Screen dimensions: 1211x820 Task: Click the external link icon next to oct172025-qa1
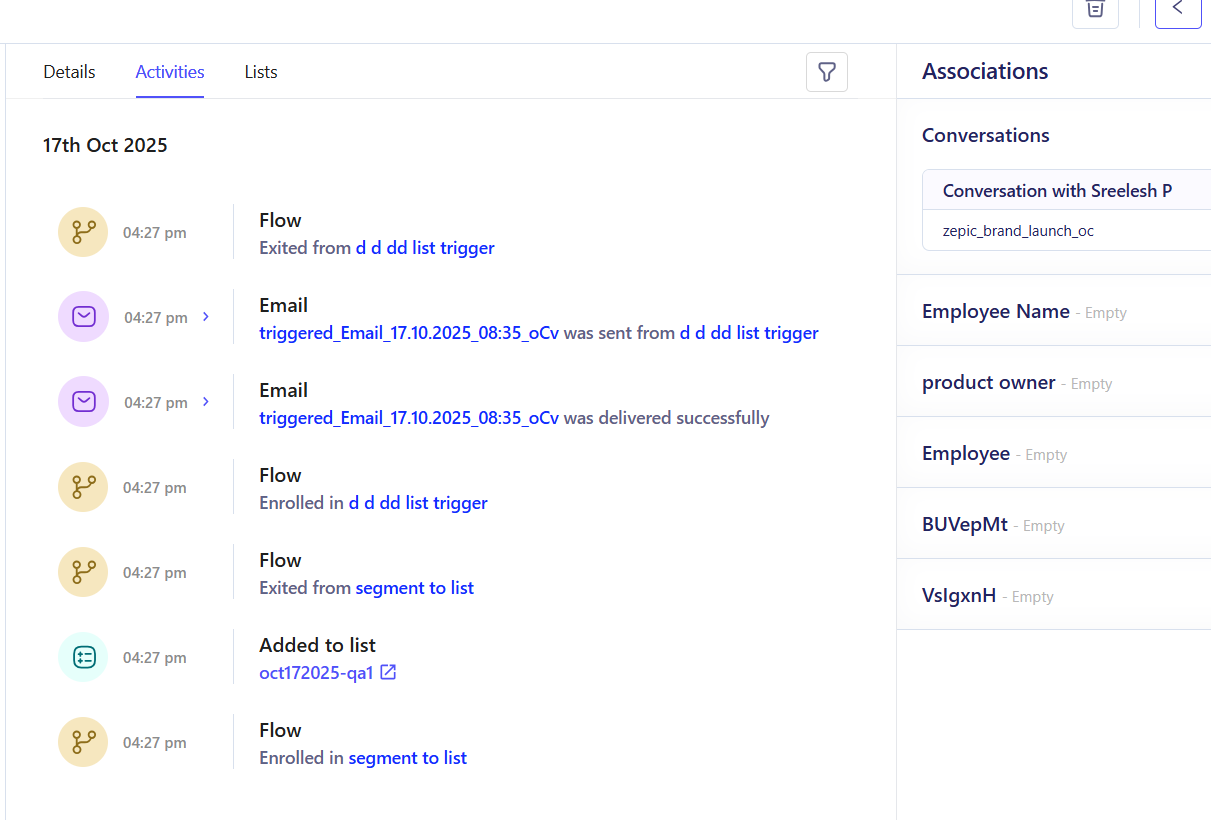388,673
